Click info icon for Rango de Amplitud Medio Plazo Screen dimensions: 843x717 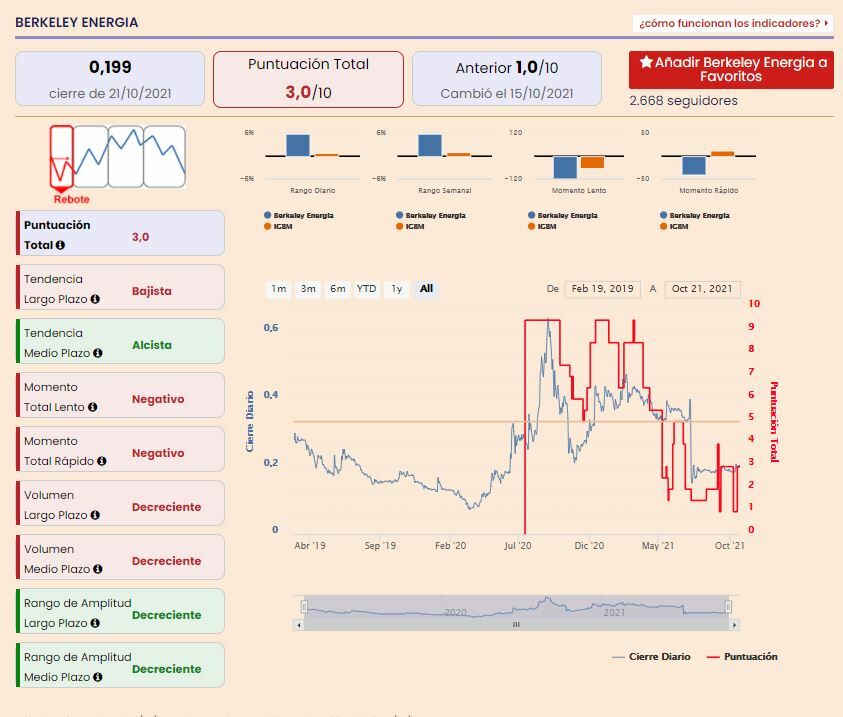pos(97,677)
